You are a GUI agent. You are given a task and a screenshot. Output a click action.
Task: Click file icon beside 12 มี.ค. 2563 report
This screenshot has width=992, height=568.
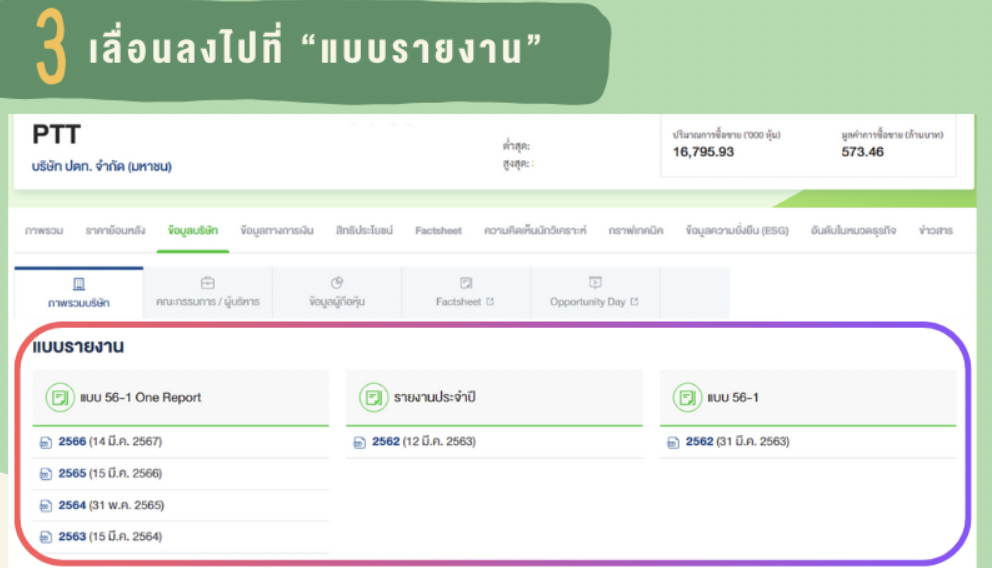359,442
